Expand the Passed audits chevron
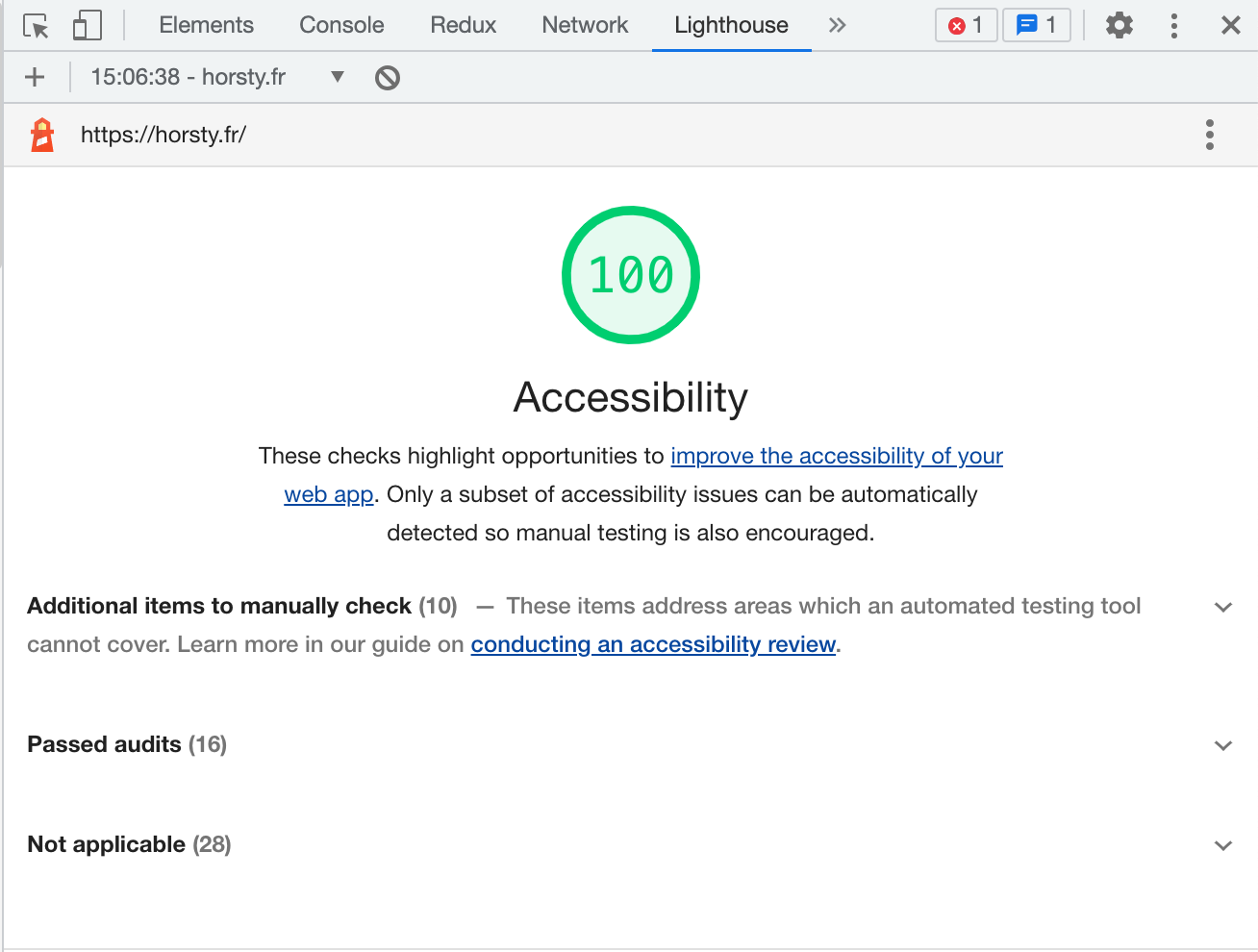 [1223, 745]
